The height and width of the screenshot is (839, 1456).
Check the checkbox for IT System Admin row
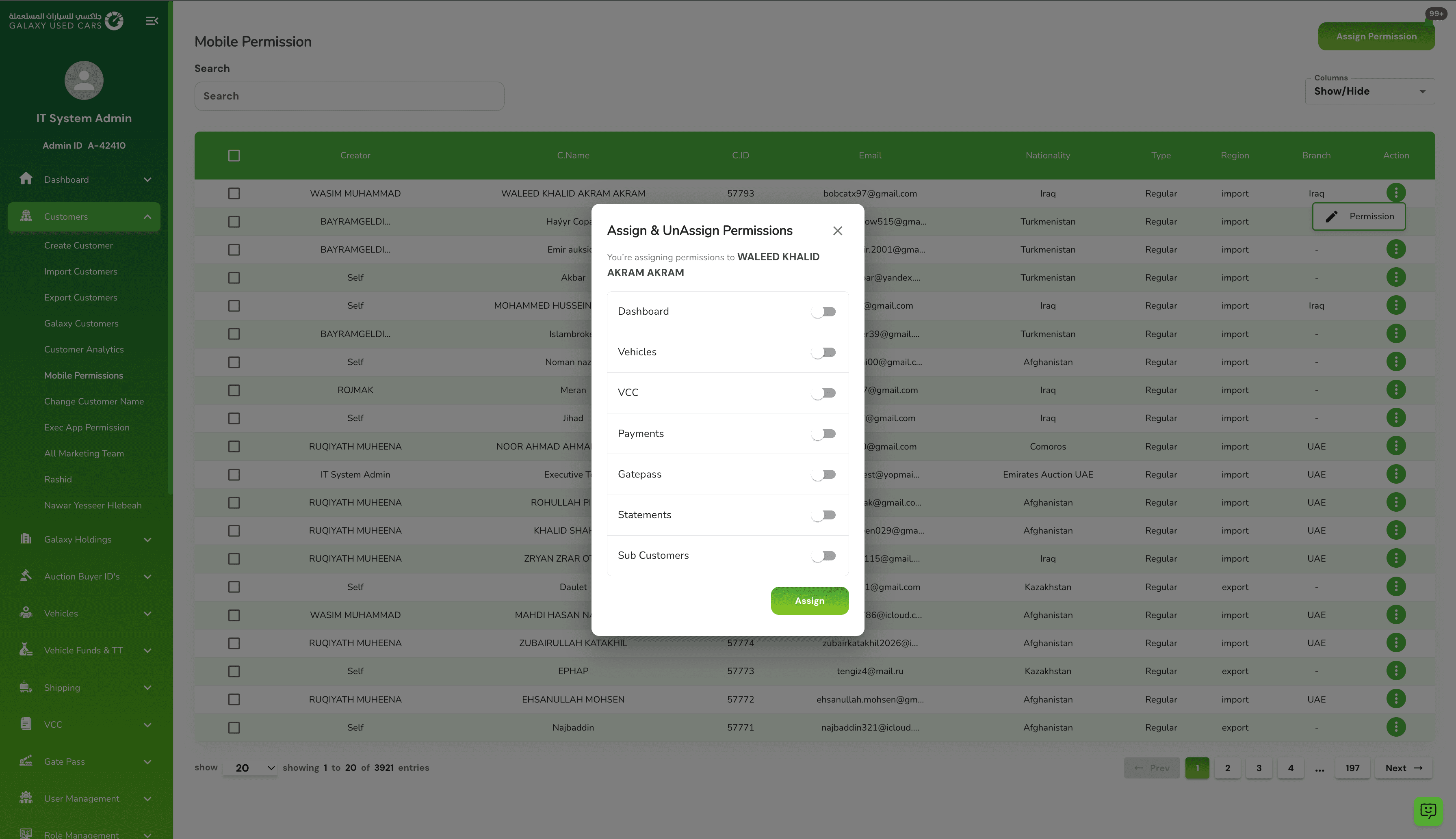coord(234,475)
